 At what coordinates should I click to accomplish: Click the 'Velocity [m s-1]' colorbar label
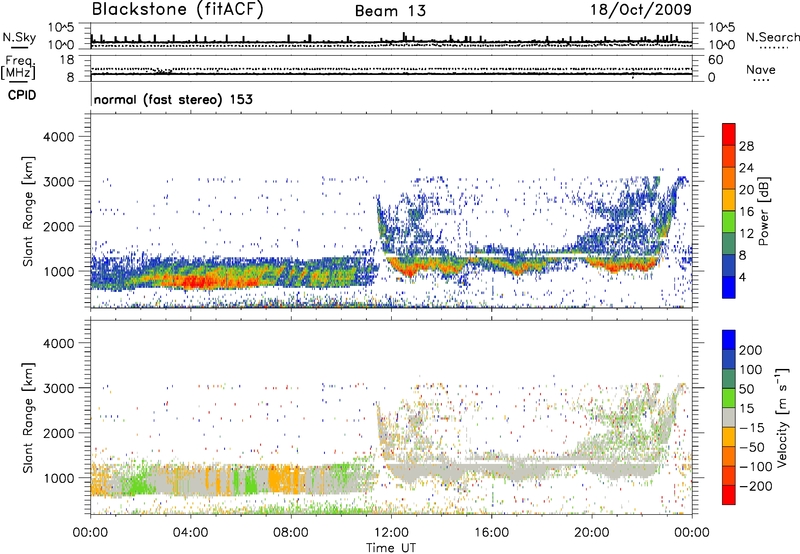click(782, 417)
